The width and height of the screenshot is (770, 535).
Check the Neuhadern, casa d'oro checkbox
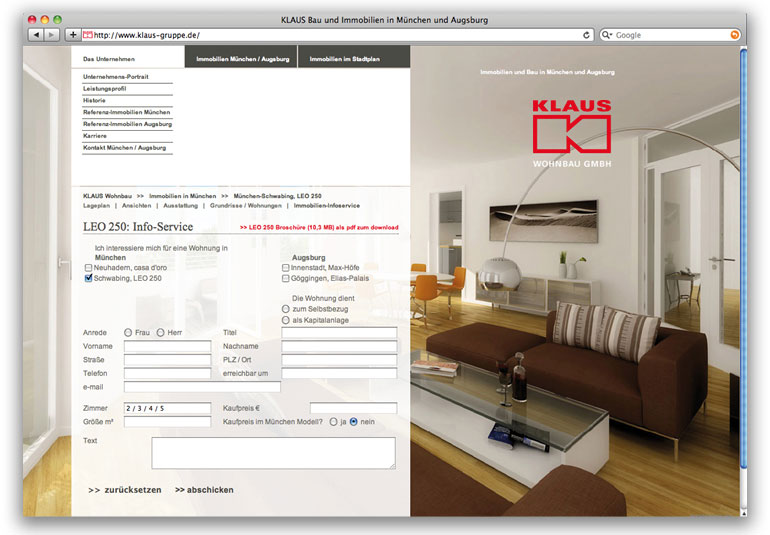point(89,268)
